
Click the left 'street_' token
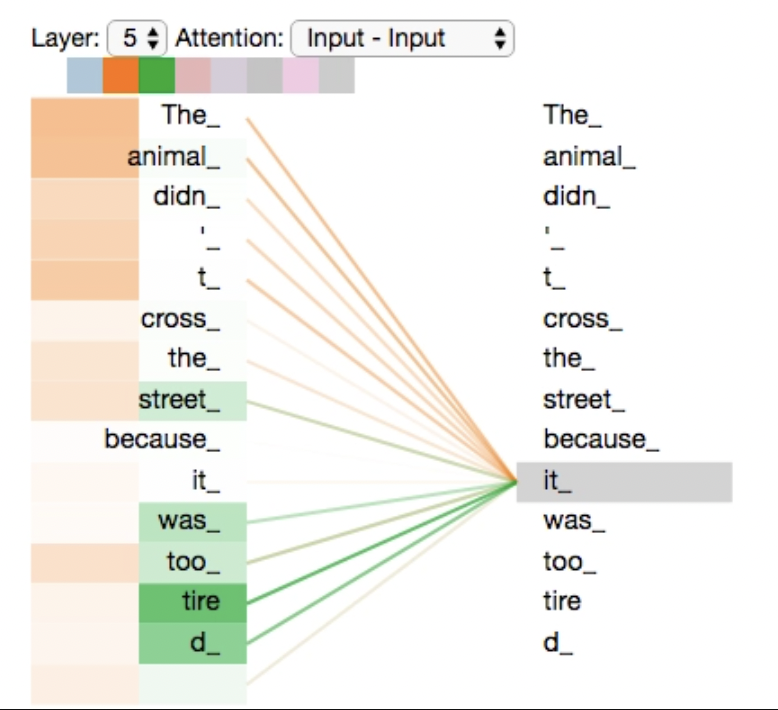pyautogui.click(x=193, y=401)
